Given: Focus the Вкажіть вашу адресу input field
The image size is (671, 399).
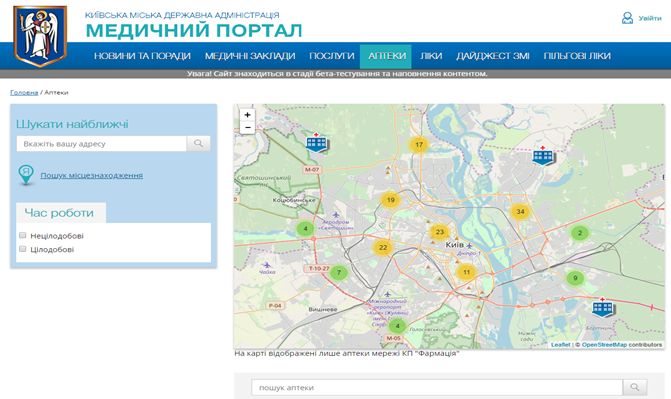Looking at the screenshot, I should 101,143.
